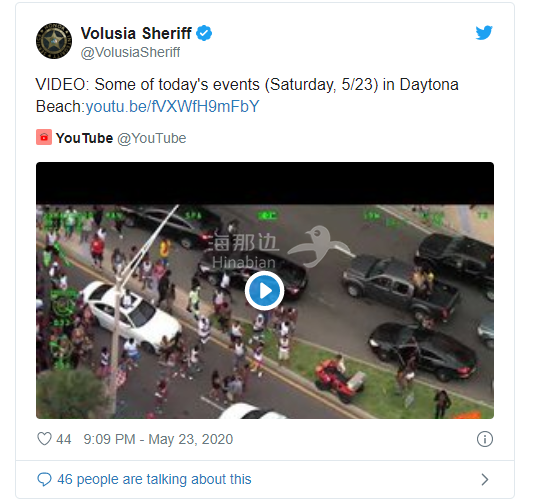Click the speech bubble reply icon
This screenshot has width=560, height=499.
tap(44, 479)
